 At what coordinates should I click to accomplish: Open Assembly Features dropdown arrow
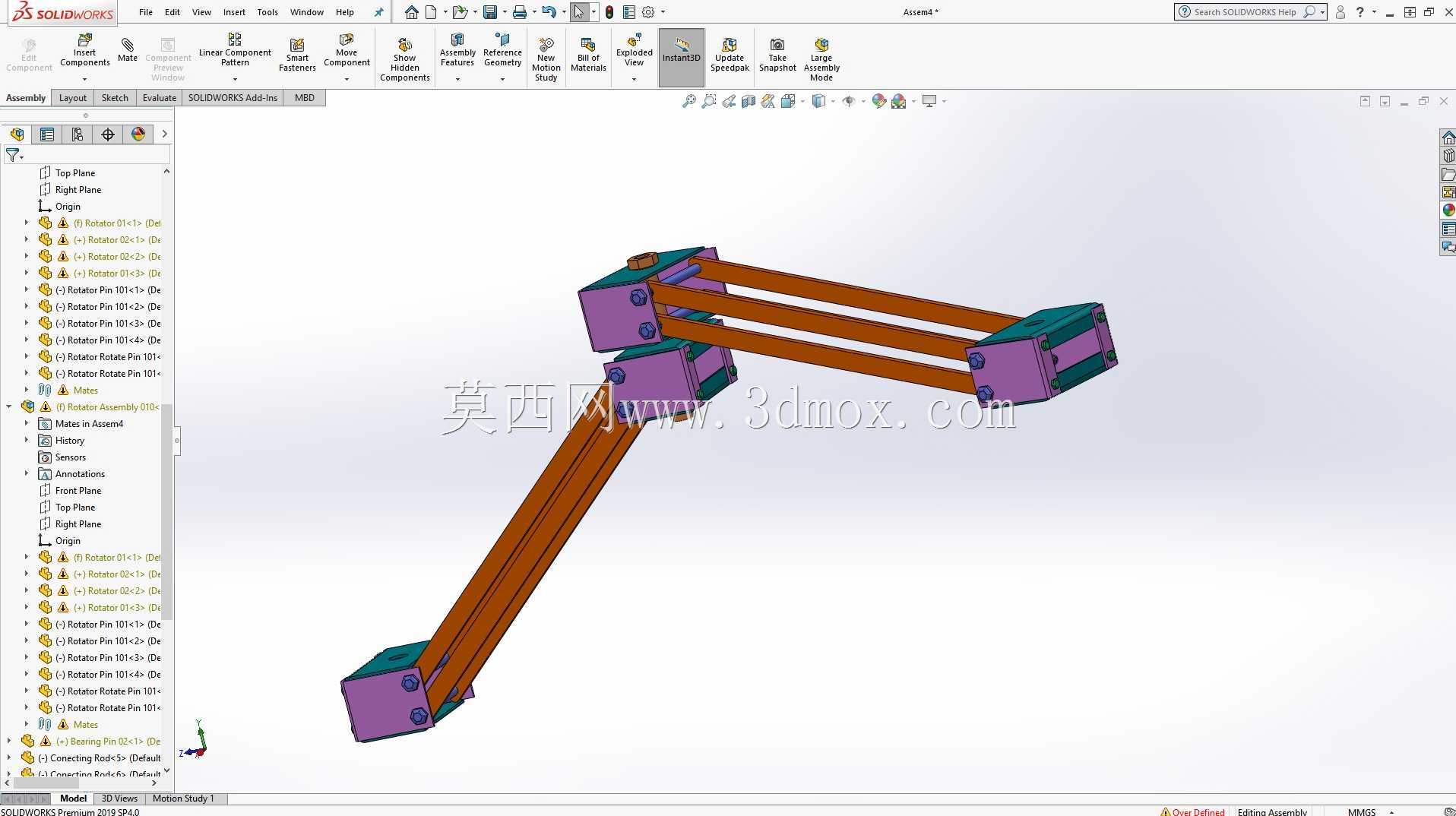click(x=457, y=79)
